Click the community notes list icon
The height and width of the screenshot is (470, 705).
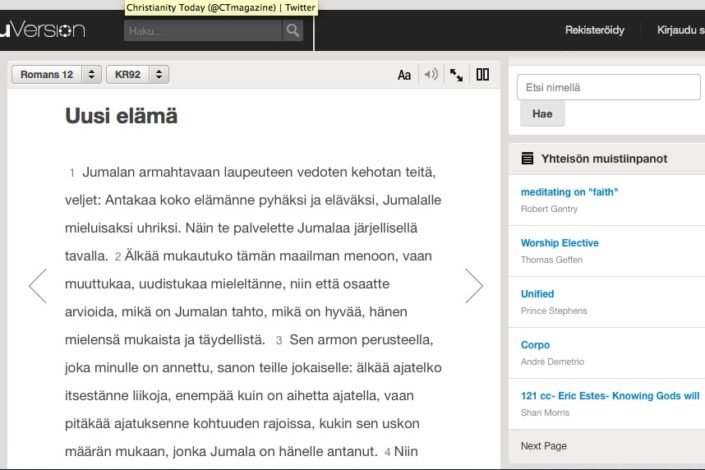coord(527,158)
